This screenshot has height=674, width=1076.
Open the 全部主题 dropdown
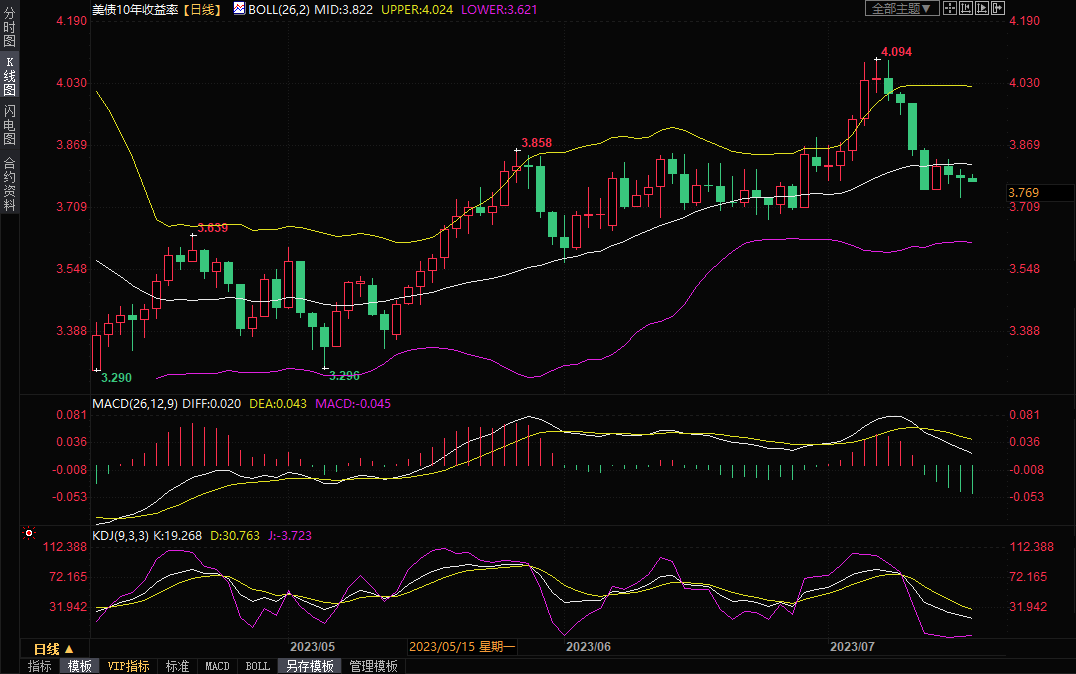click(x=901, y=8)
